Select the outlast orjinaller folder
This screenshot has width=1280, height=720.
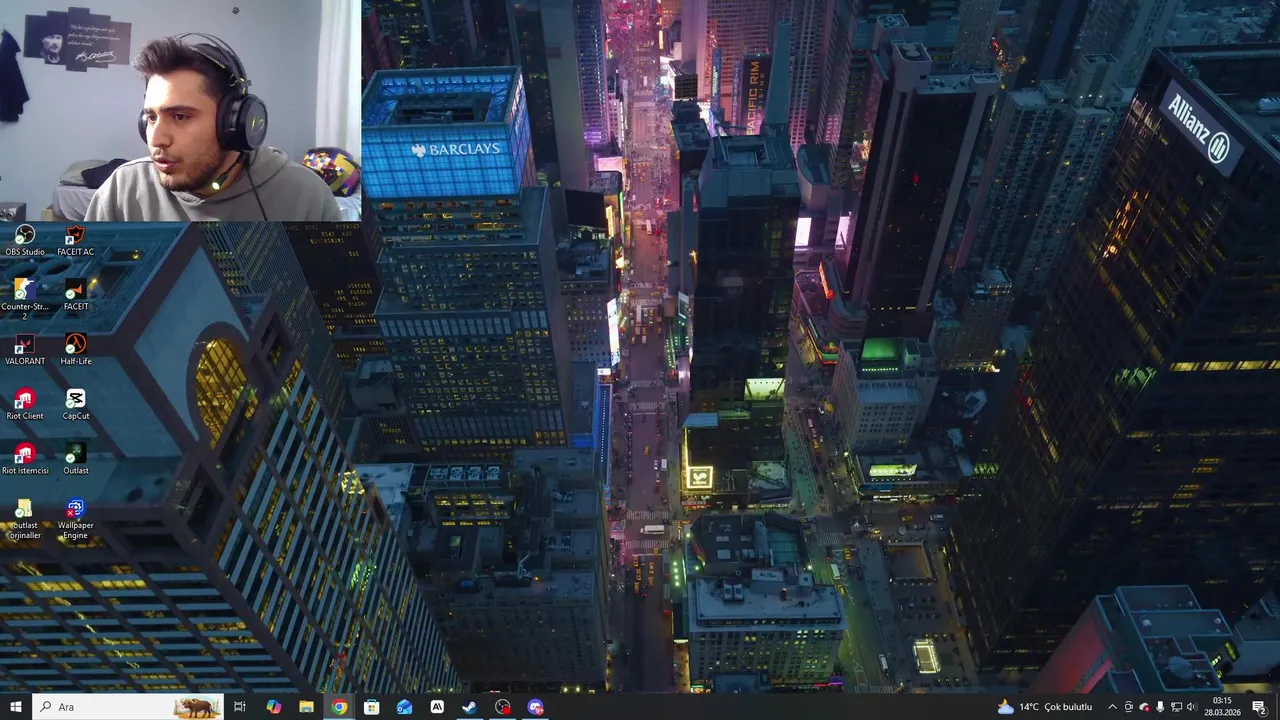(x=25, y=519)
